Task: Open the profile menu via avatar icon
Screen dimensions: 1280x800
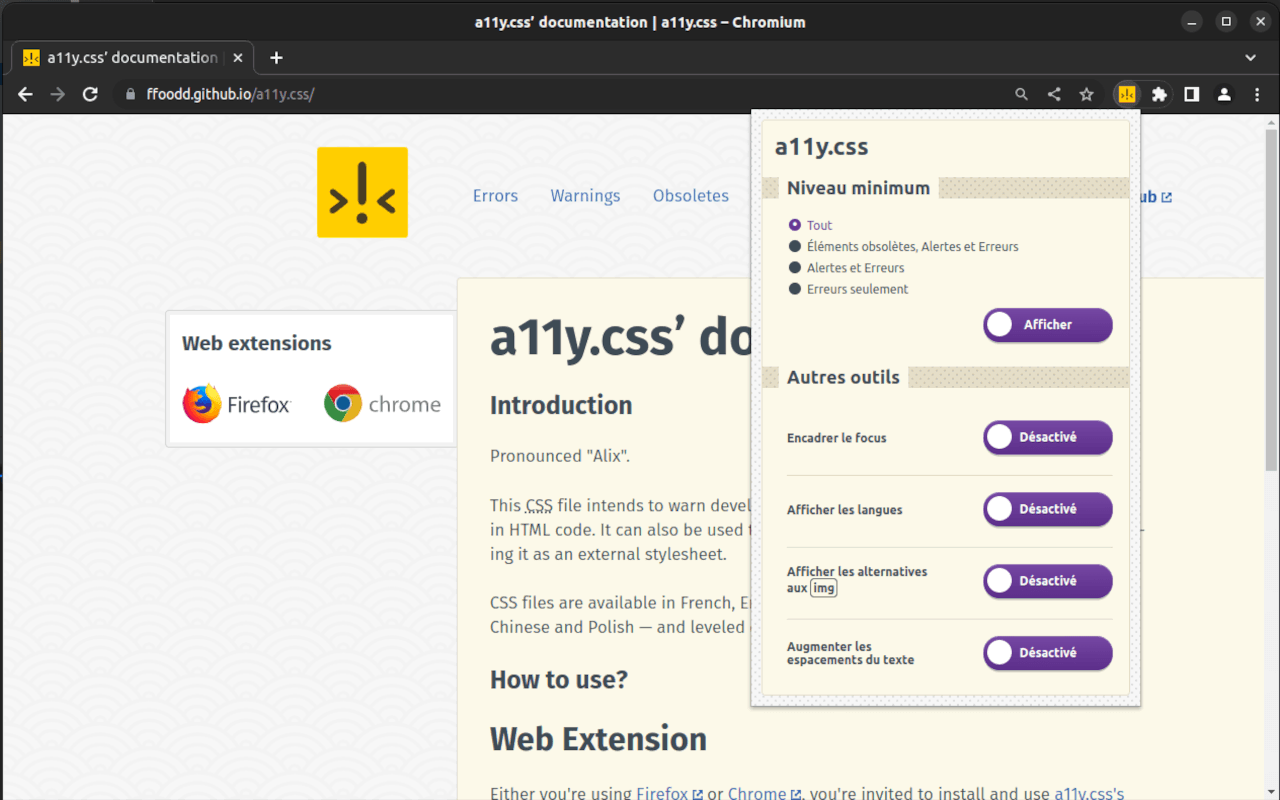Action: (x=1224, y=94)
